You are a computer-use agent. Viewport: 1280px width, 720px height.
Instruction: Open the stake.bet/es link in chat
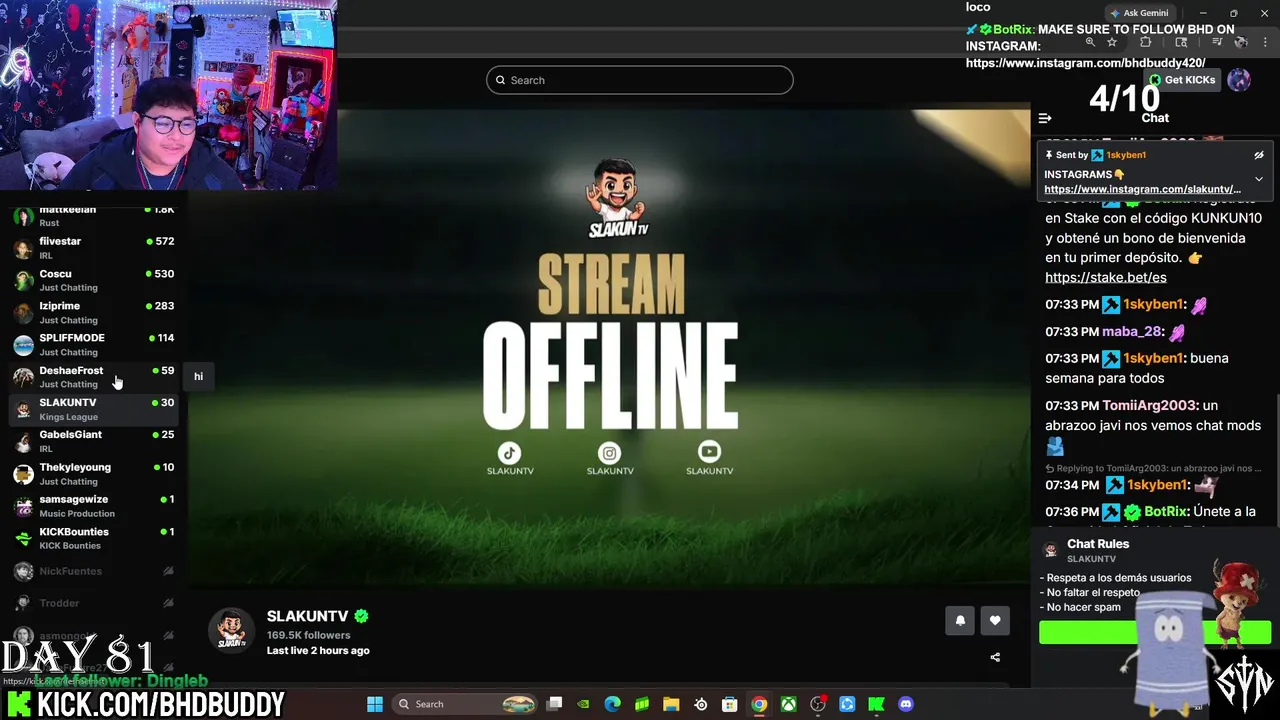(1105, 277)
